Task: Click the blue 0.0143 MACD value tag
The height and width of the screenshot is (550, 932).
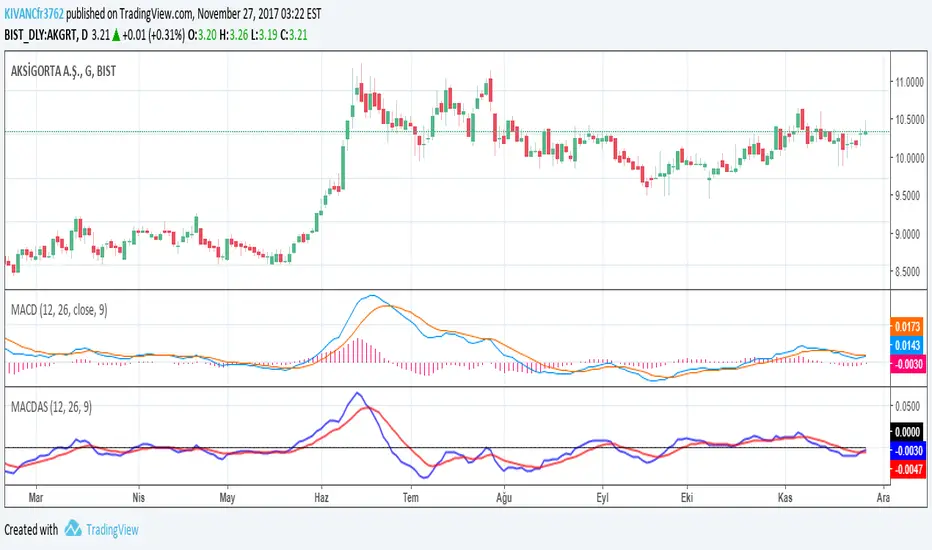Action: (910, 344)
